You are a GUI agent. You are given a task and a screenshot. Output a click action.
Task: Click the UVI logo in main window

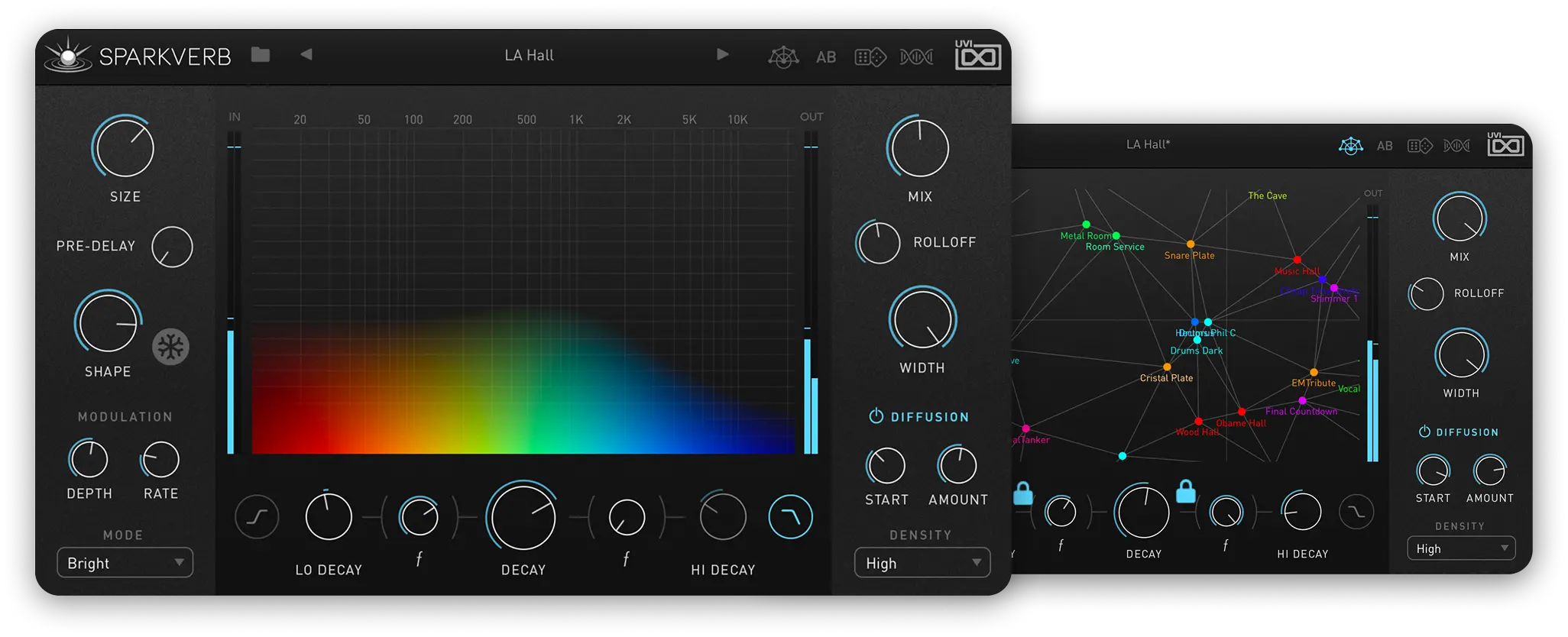[977, 56]
